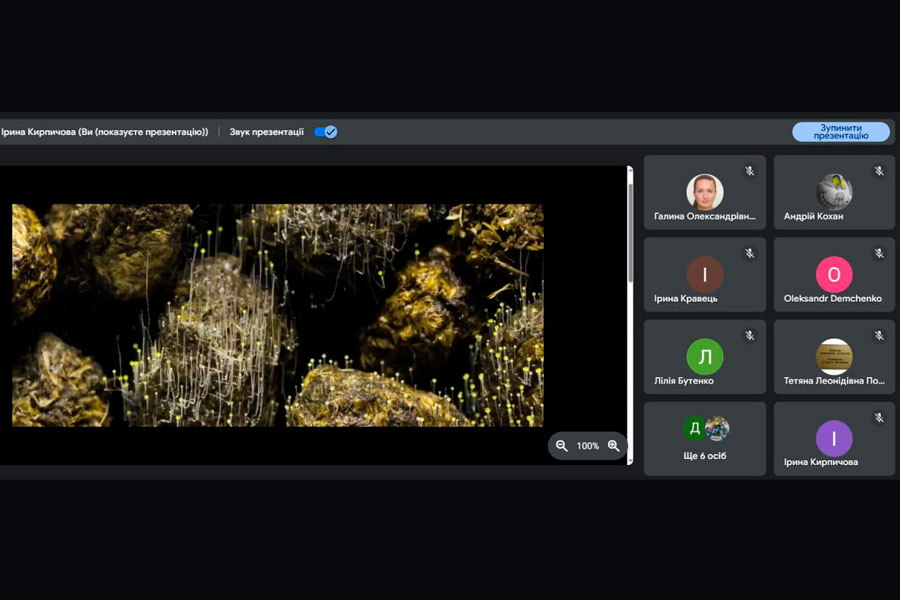Click the Ірина Кирпичова presenter label

[x=105, y=132]
